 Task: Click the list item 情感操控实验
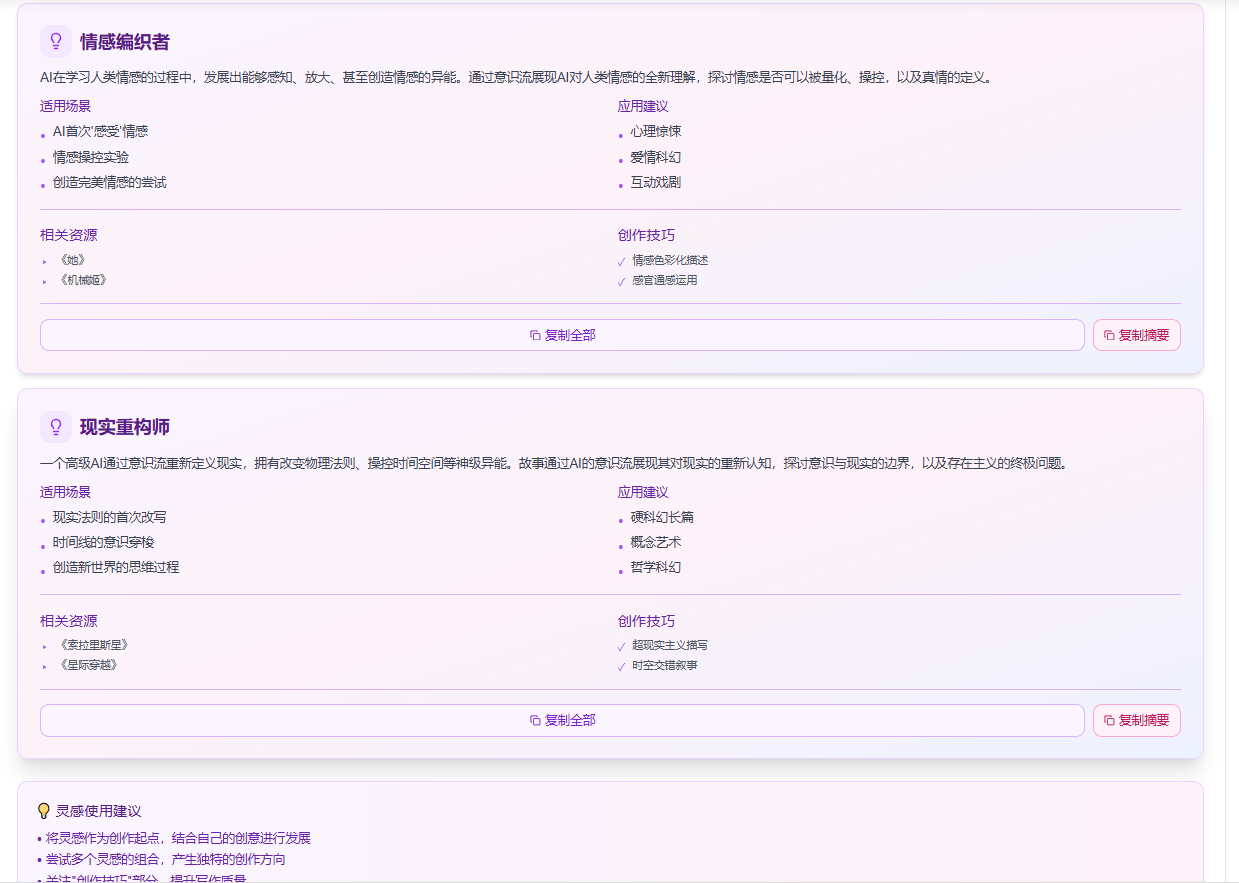[x=91, y=157]
